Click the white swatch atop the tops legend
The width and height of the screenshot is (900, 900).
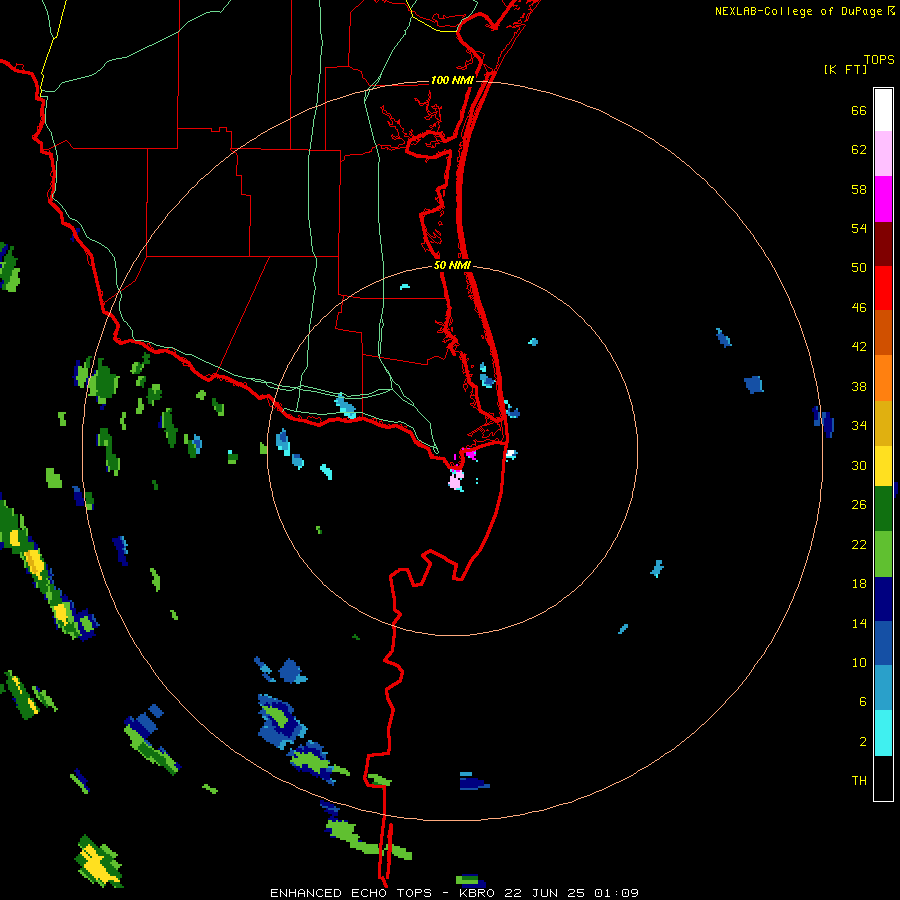coord(883,110)
